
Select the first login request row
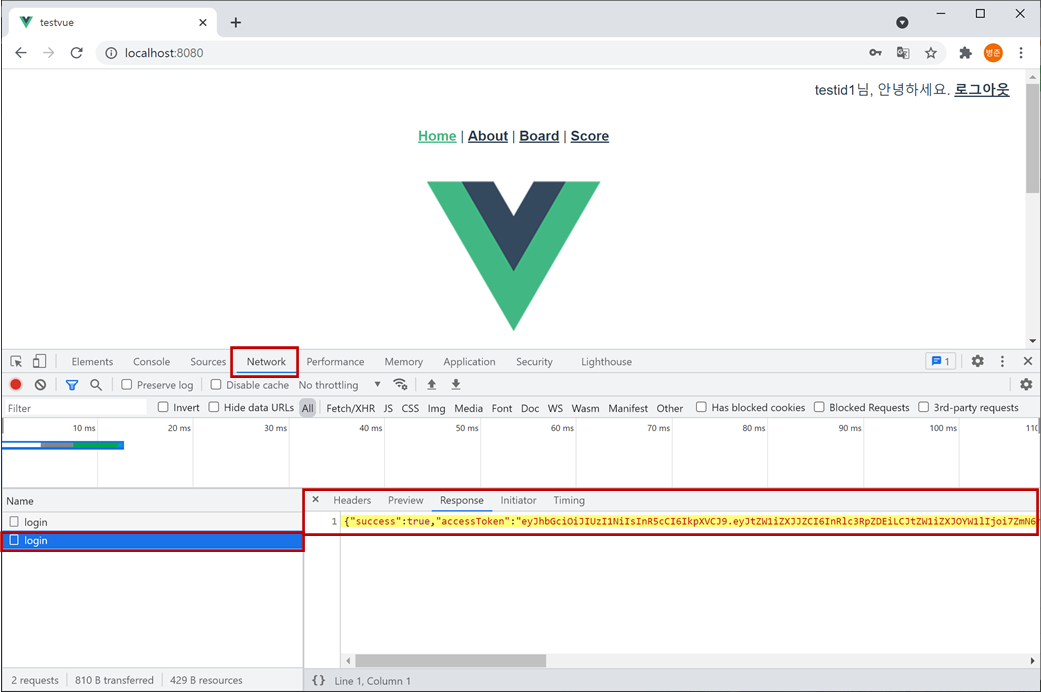[152, 522]
